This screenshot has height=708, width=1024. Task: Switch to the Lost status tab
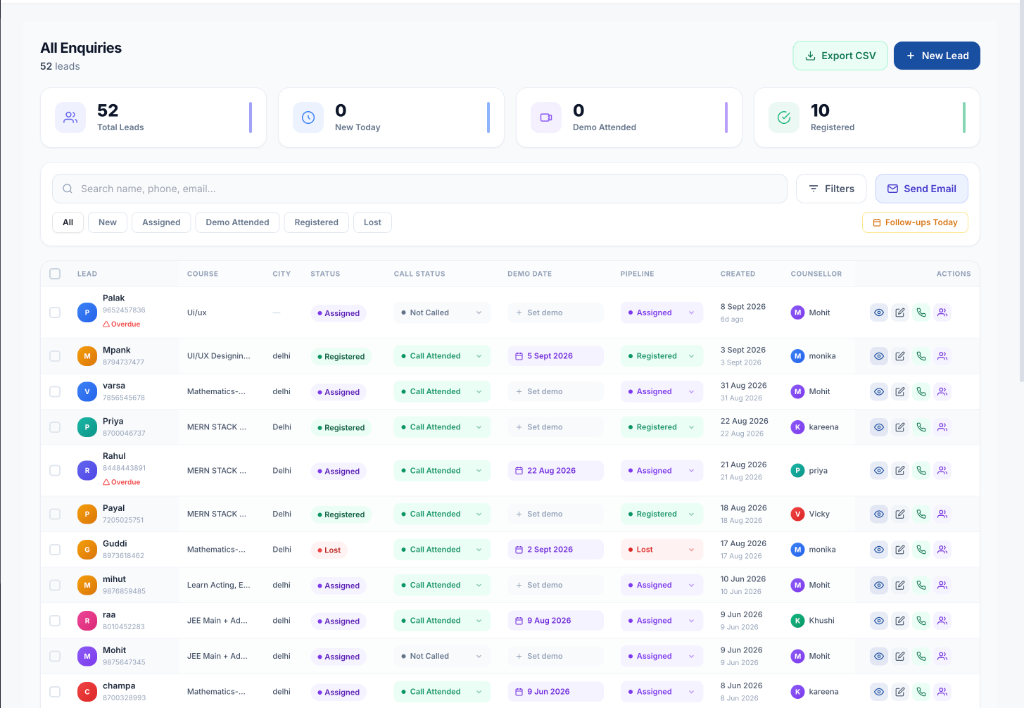coord(372,222)
